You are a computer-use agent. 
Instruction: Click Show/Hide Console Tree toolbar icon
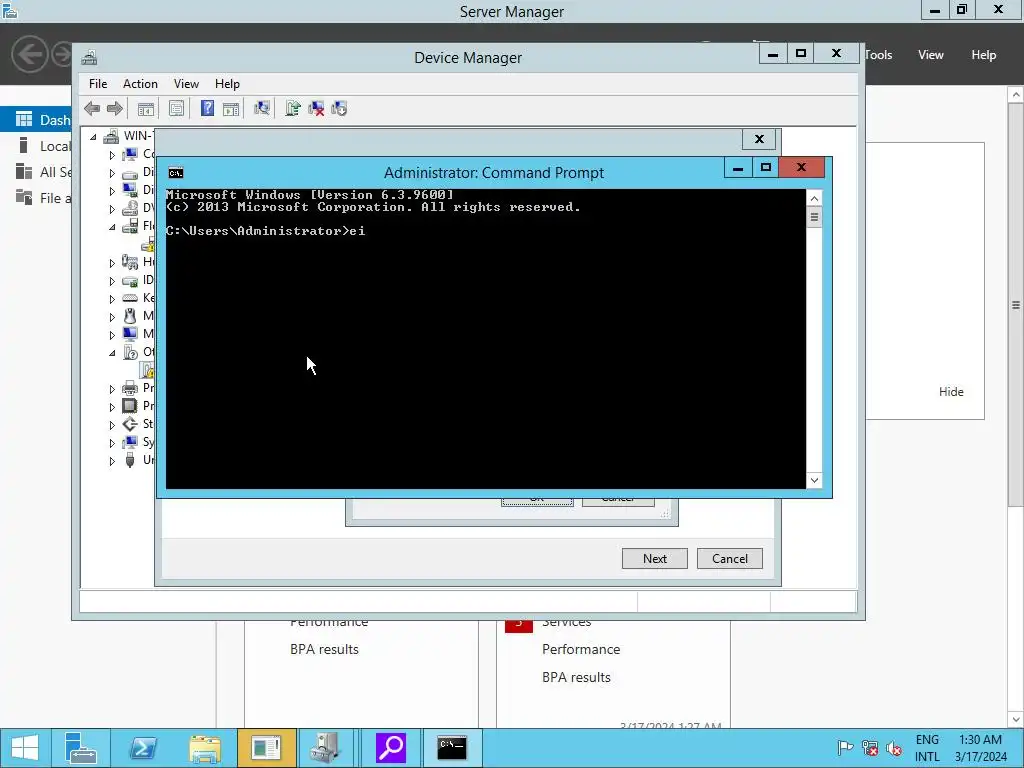[x=146, y=108]
